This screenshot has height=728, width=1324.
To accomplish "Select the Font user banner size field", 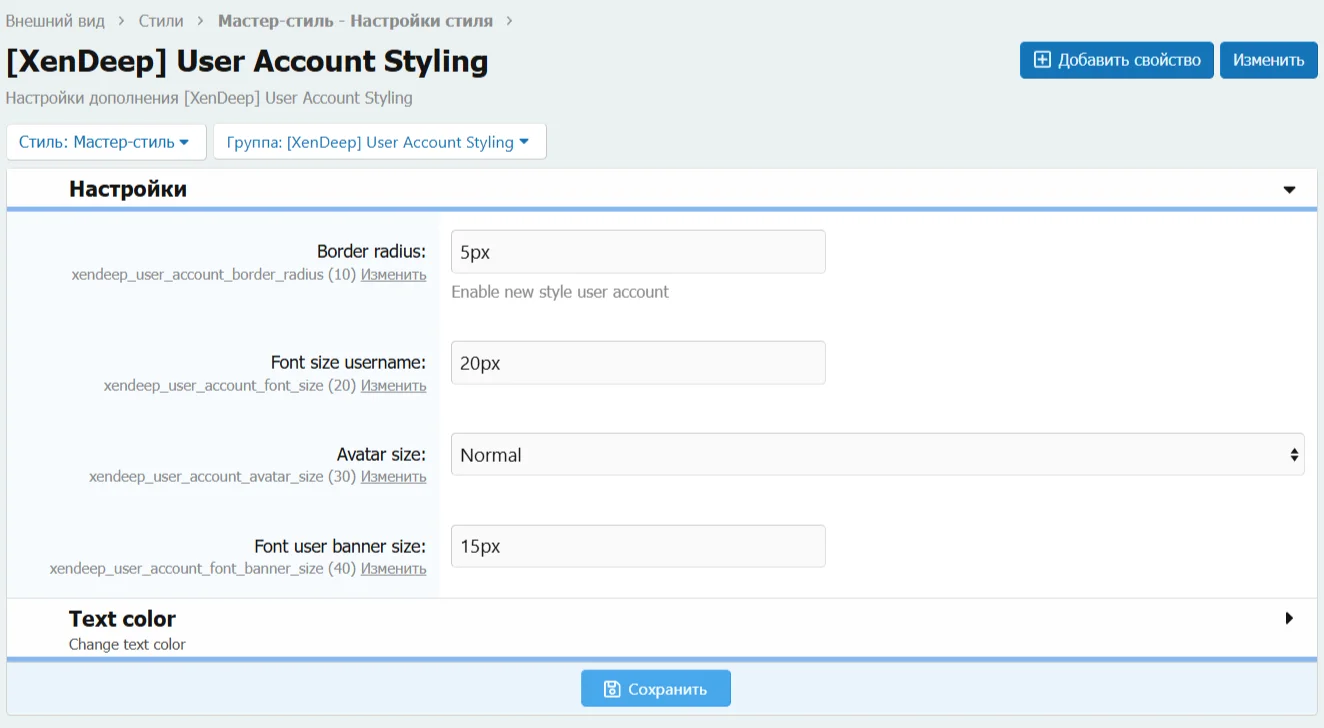I will pyautogui.click(x=638, y=547).
